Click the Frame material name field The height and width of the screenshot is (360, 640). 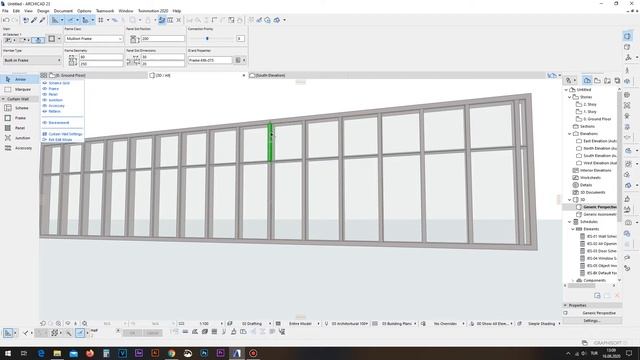210,60
